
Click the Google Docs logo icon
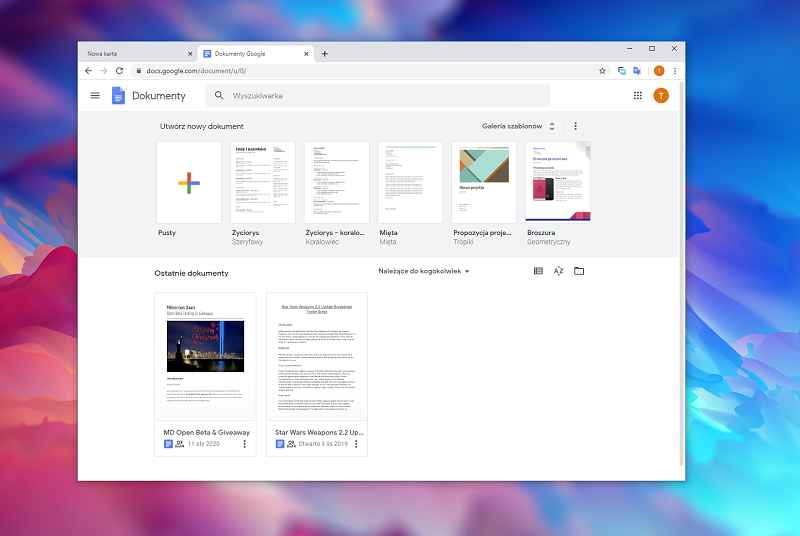pos(118,95)
